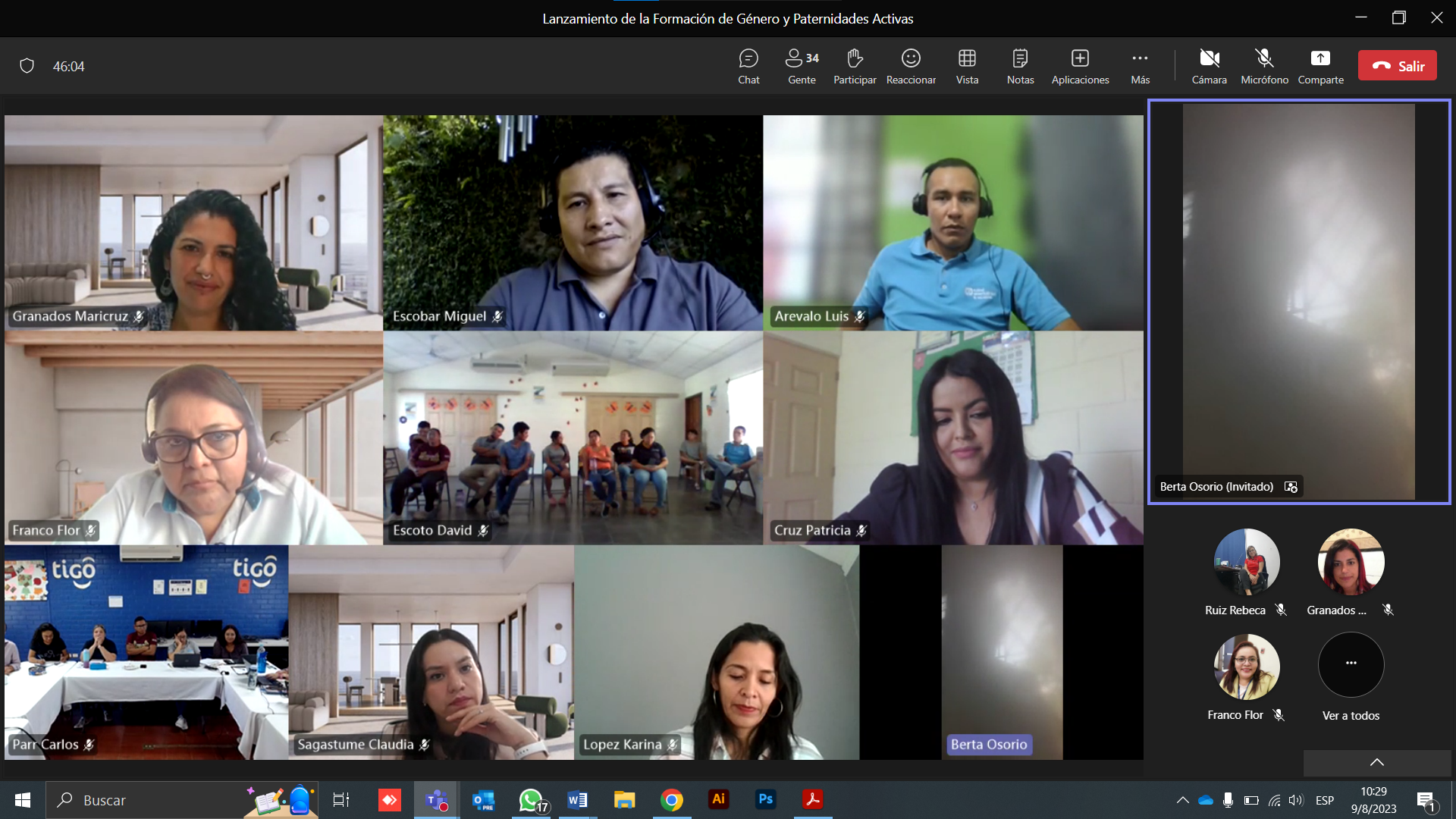Screen dimensions: 1456x819
Task: Open the Reaccionar emoji menu
Action: point(911,66)
